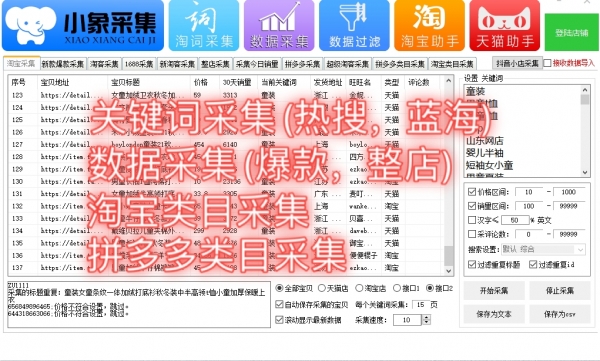600x361 pixels.
Task: Click the 采集速度 value field
Action: (408, 320)
